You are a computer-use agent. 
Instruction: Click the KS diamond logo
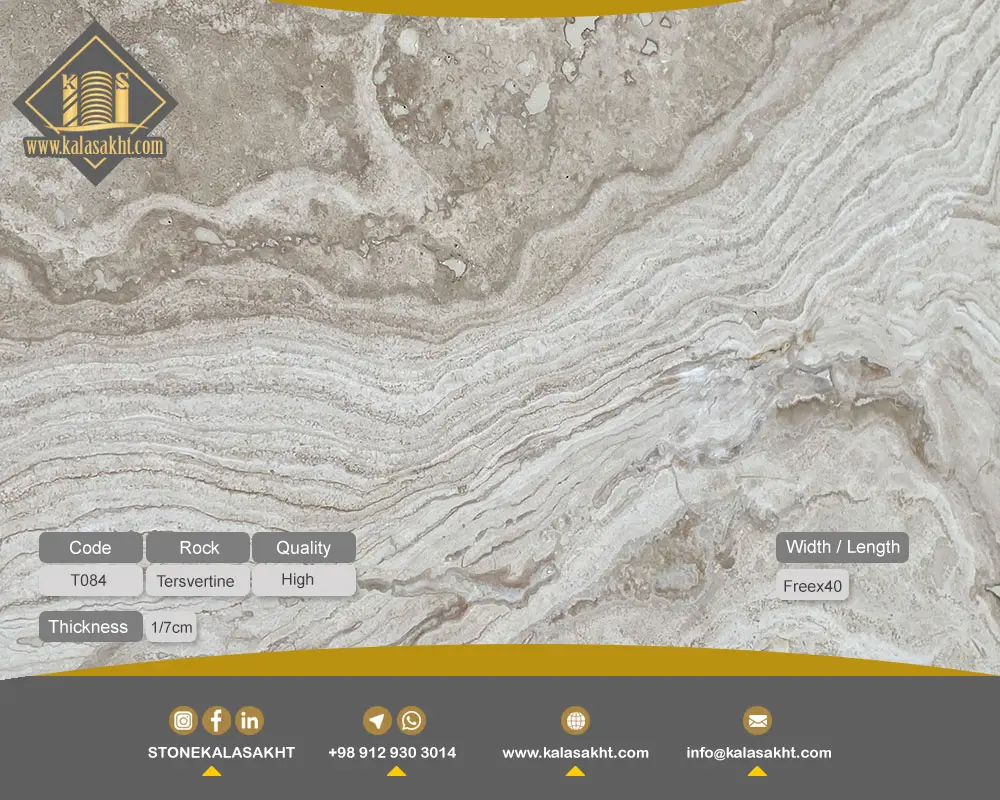[x=96, y=104]
